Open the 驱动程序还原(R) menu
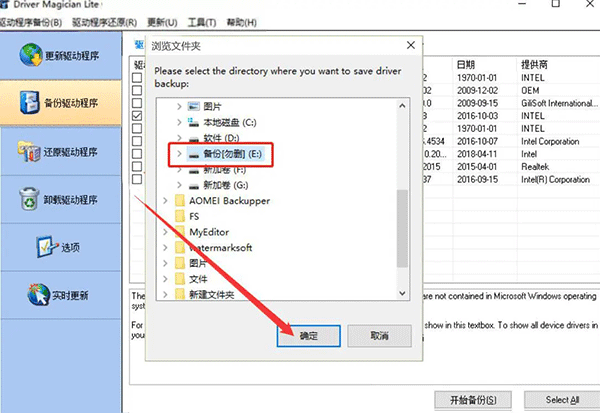 point(104,23)
